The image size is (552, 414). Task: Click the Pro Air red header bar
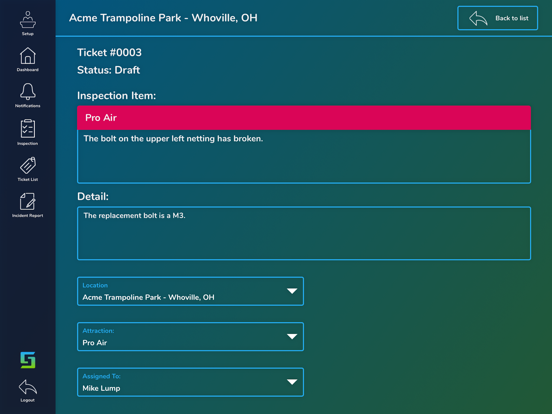click(304, 118)
